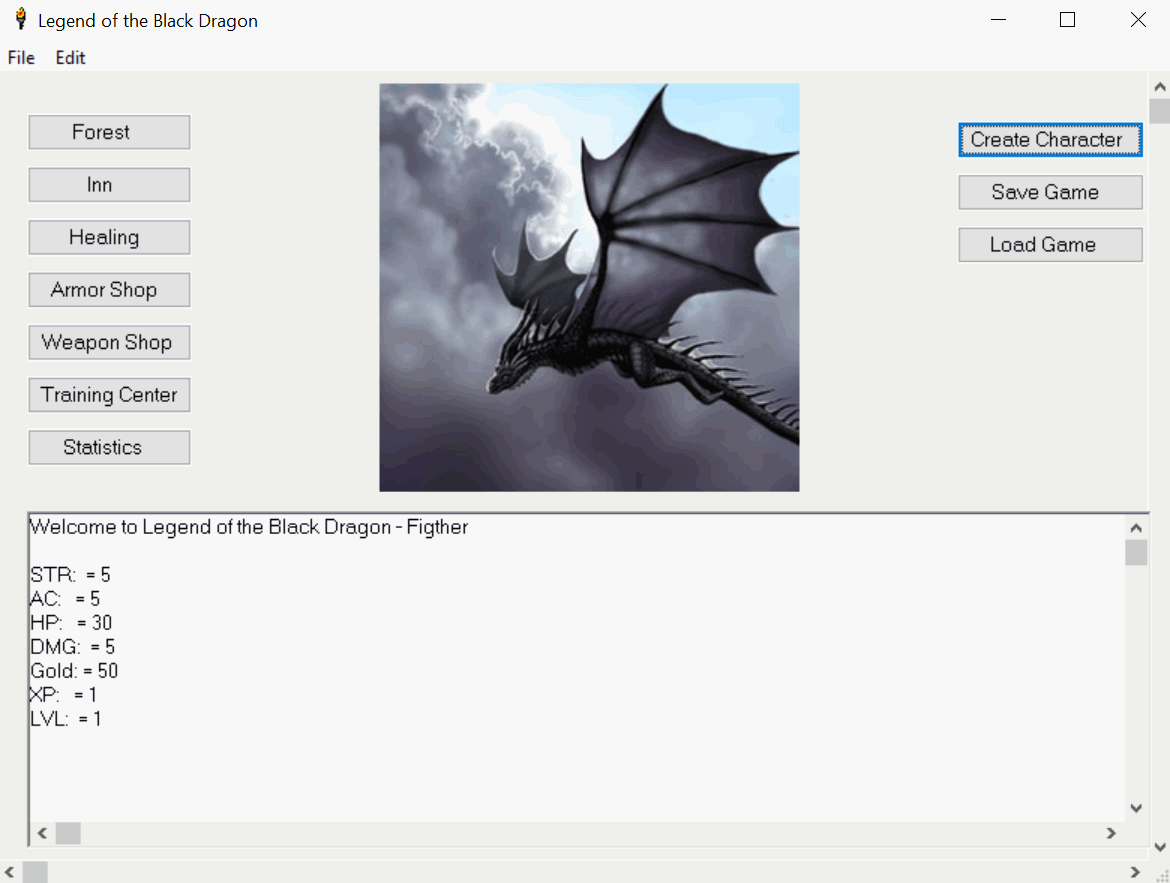Click right arrow of message log horizontal scrollbar
Image resolution: width=1170 pixels, height=883 pixels.
tap(1111, 833)
